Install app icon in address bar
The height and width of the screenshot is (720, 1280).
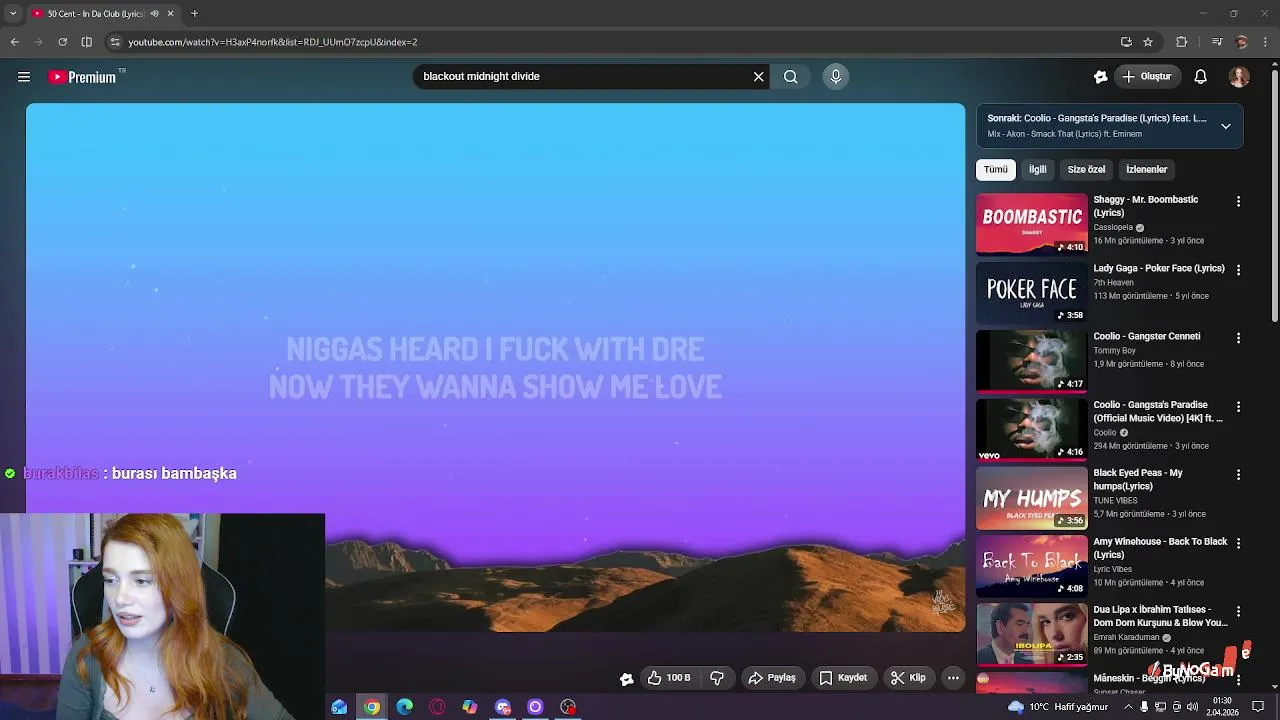click(1126, 42)
